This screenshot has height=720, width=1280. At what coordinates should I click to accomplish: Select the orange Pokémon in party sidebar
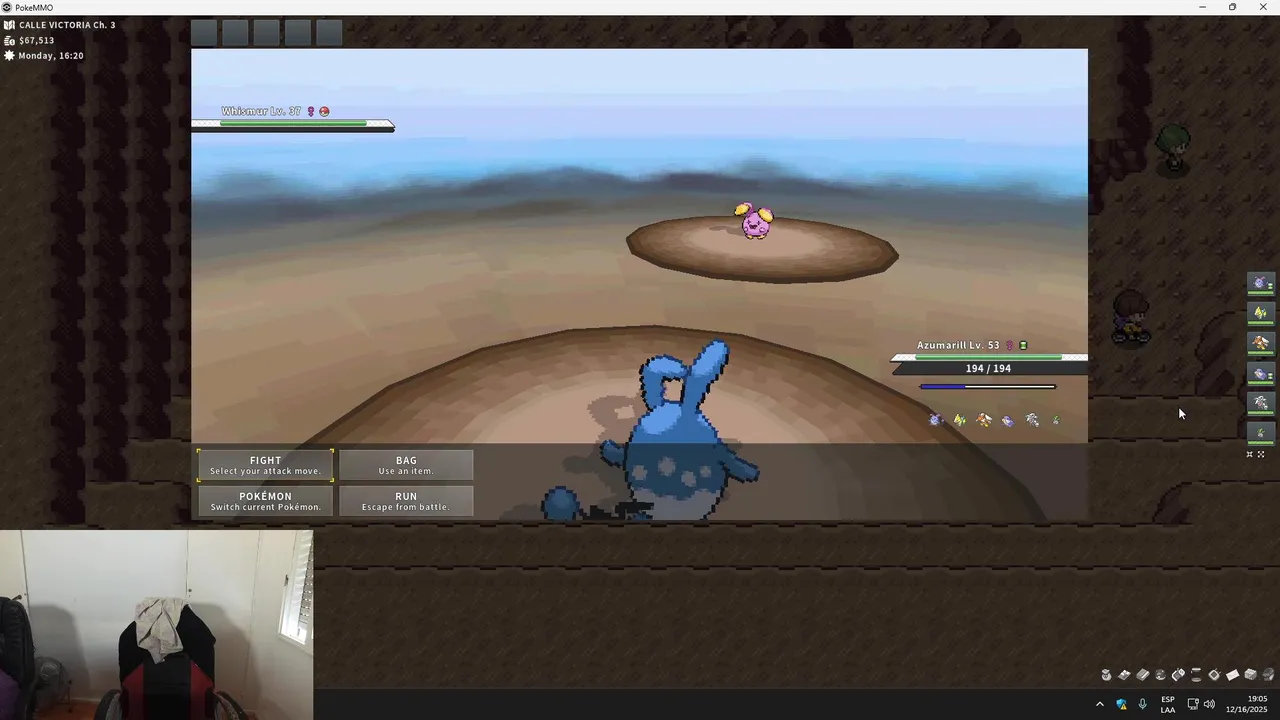pyautogui.click(x=1260, y=343)
